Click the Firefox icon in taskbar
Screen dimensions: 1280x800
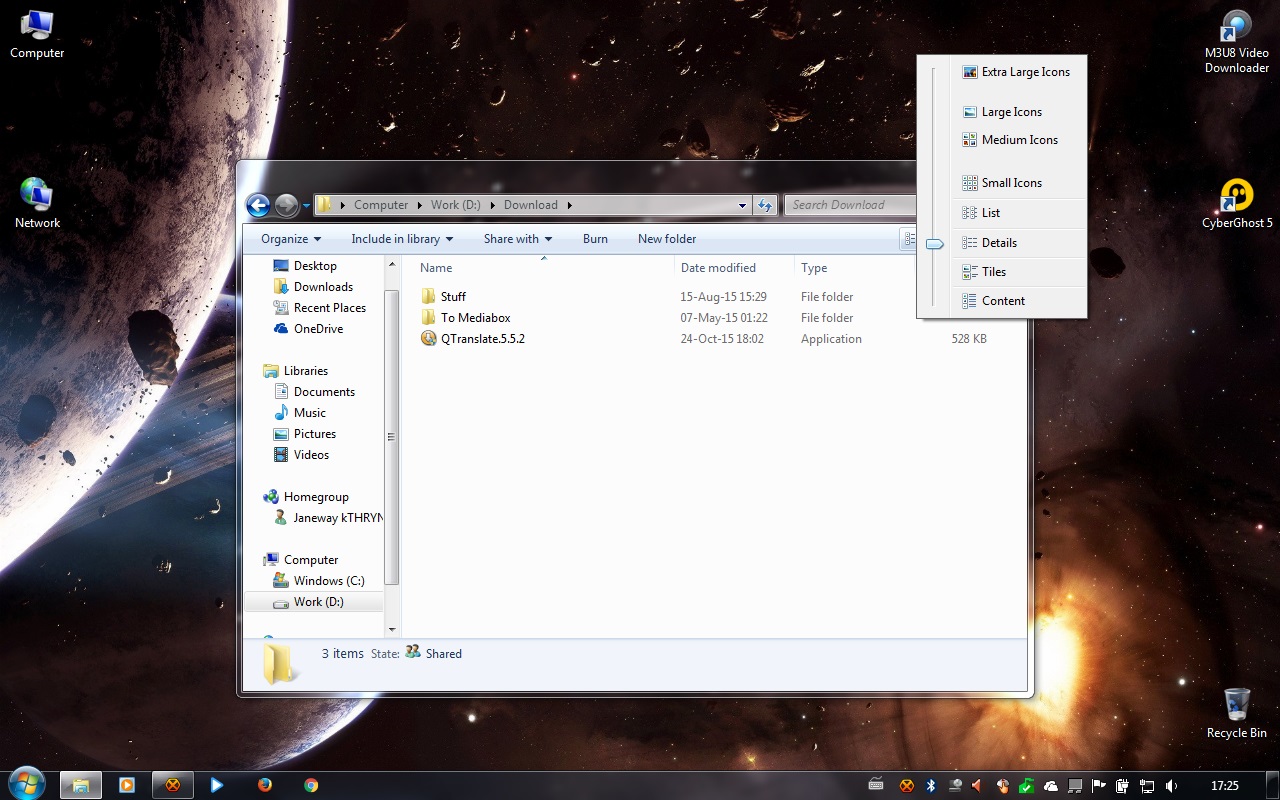pyautogui.click(x=264, y=785)
